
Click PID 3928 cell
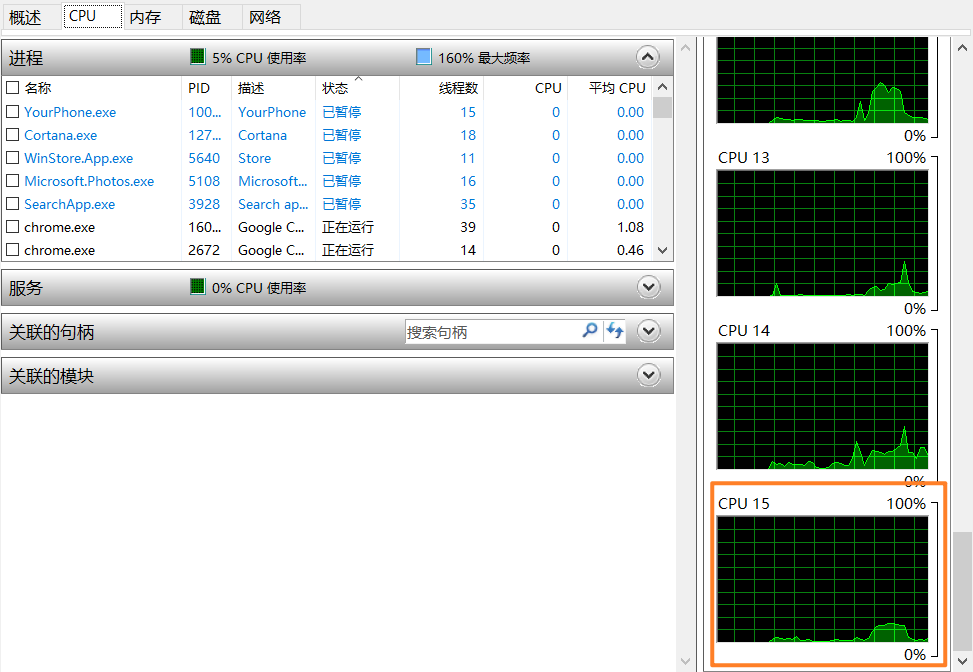coord(204,204)
